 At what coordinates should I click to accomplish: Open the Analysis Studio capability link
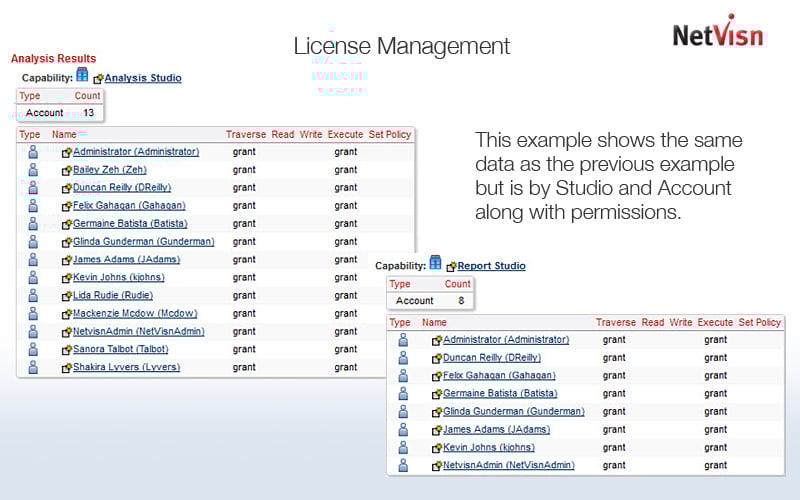143,78
